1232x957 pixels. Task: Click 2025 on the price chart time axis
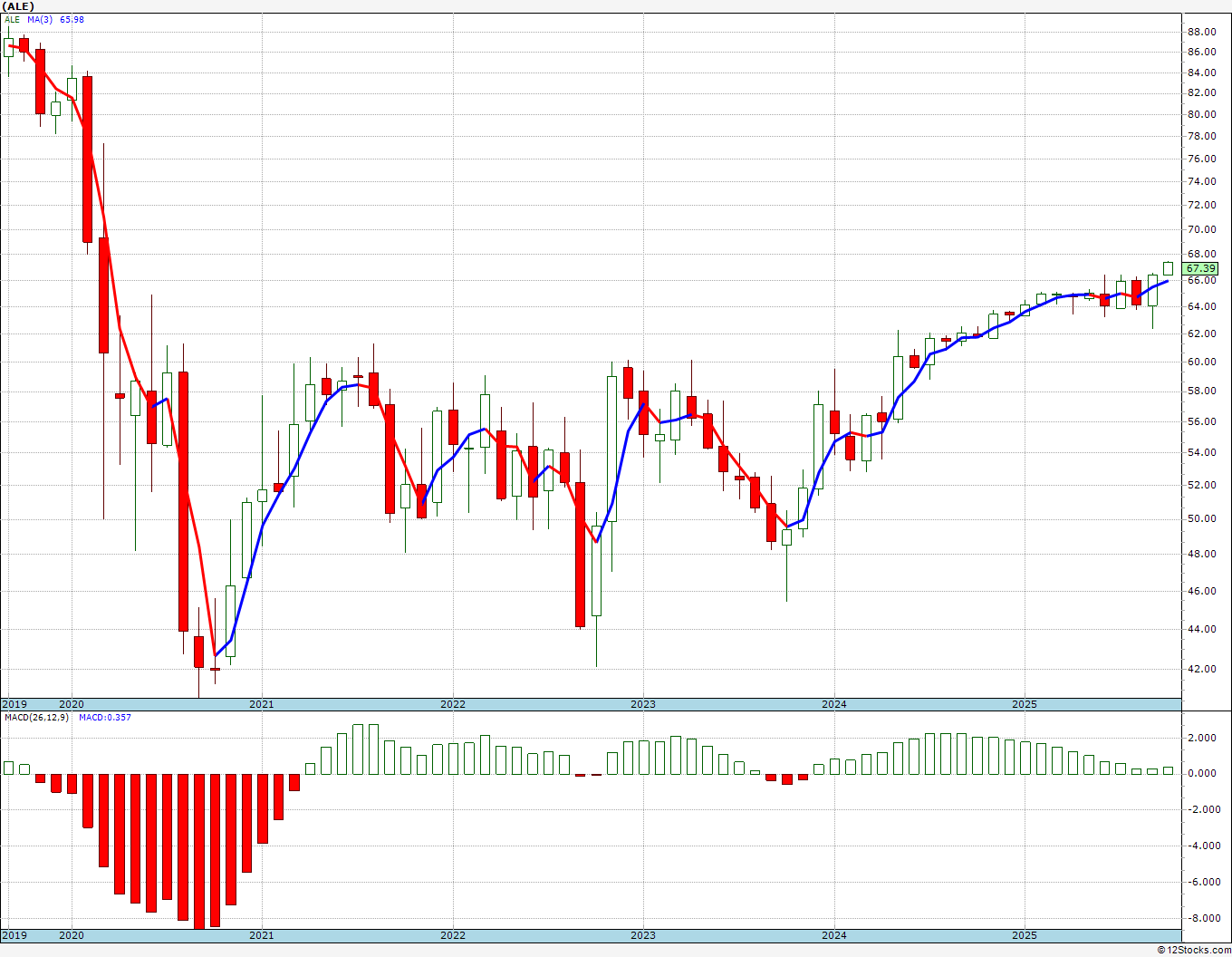click(1025, 704)
